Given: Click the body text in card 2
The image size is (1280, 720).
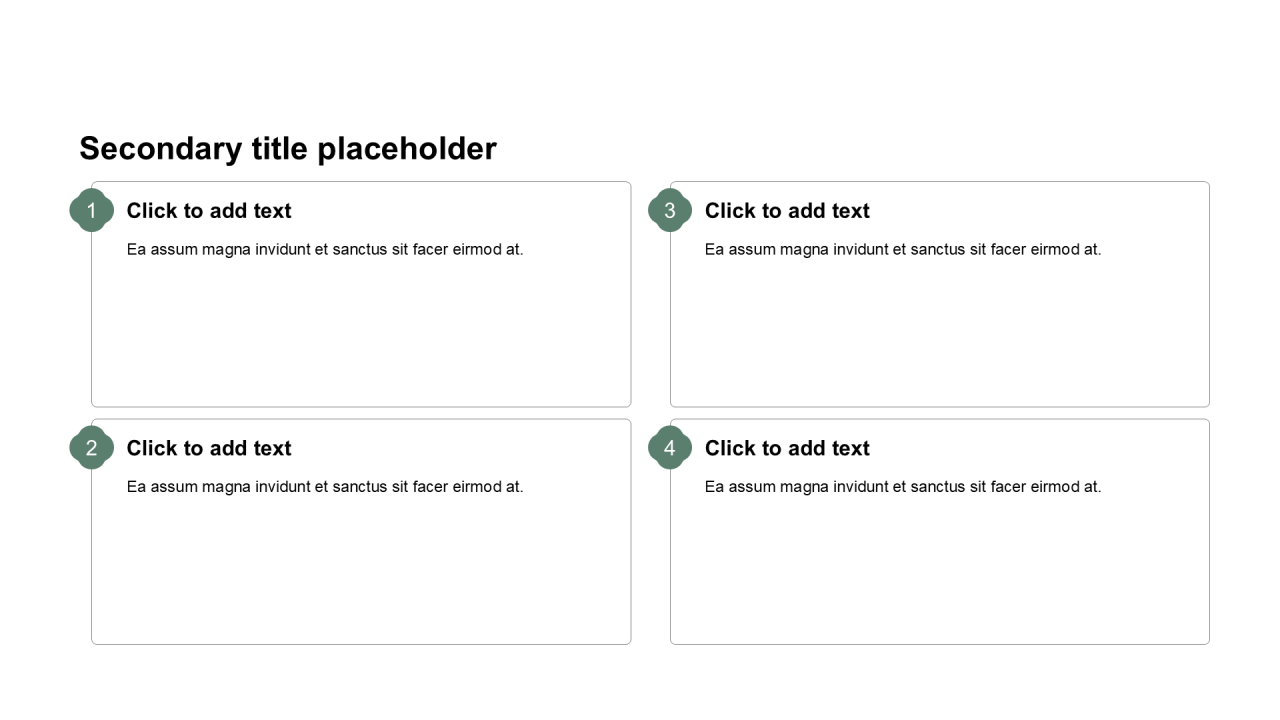Looking at the screenshot, I should point(325,487).
